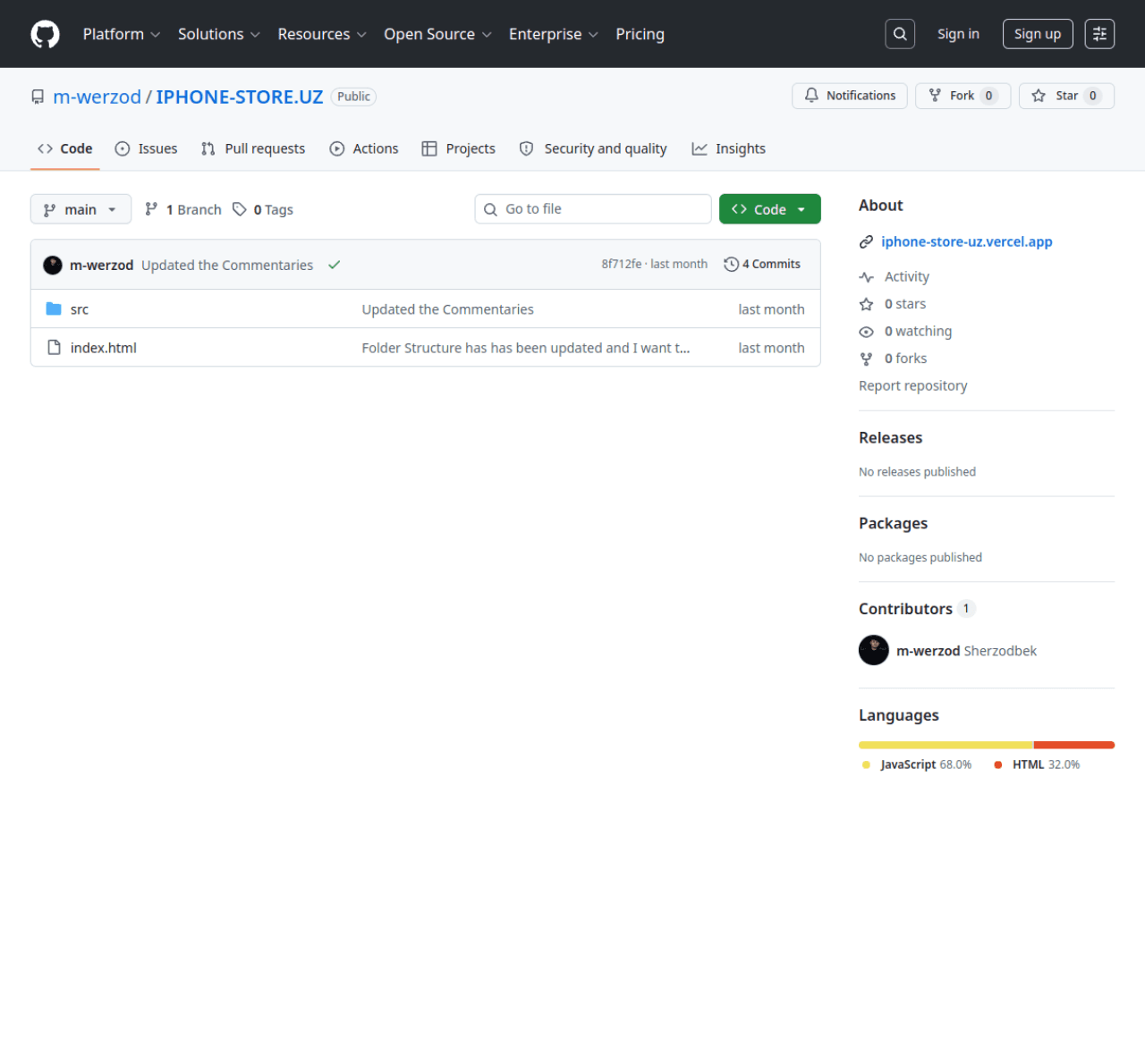
Task: Open commit hash 8f712fe
Action: point(622,265)
